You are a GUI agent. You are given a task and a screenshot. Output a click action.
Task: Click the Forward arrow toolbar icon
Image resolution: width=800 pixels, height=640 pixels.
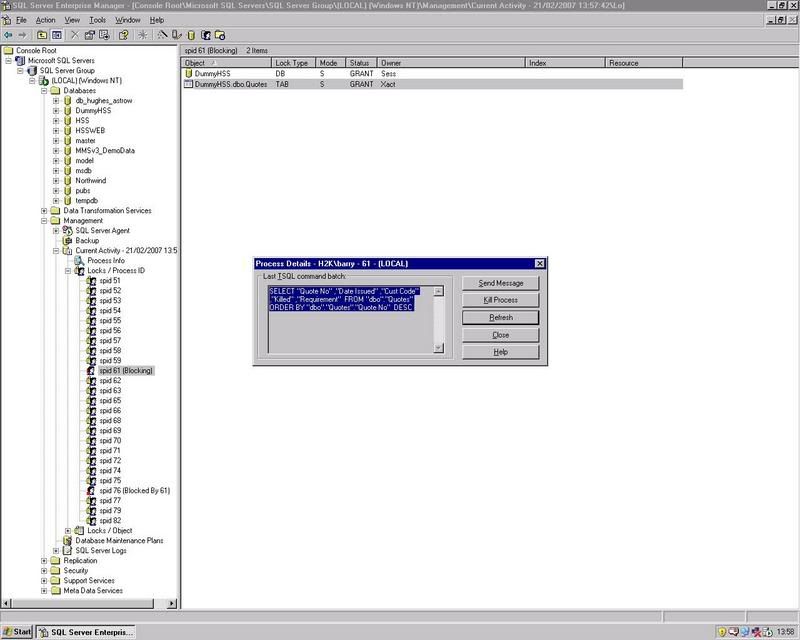coord(22,35)
